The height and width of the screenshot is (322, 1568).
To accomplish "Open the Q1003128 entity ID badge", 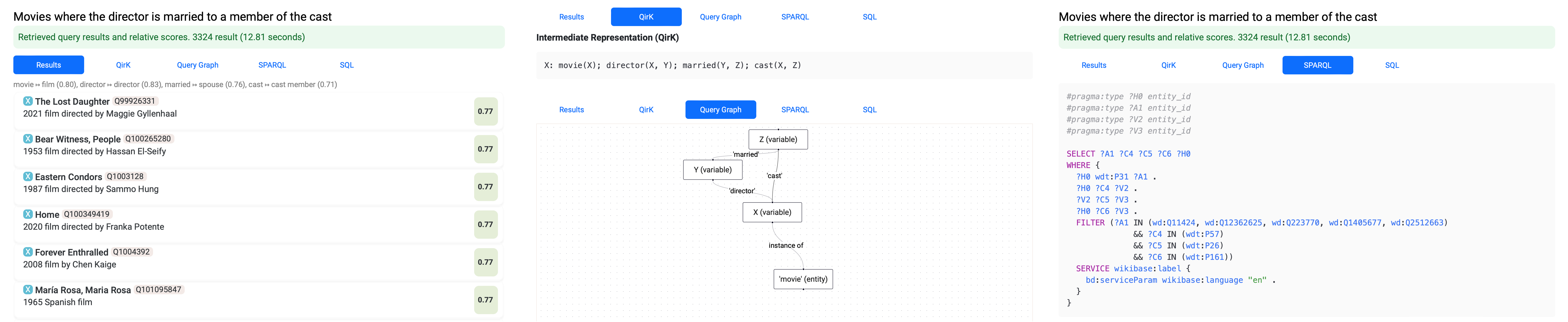I will [125, 177].
